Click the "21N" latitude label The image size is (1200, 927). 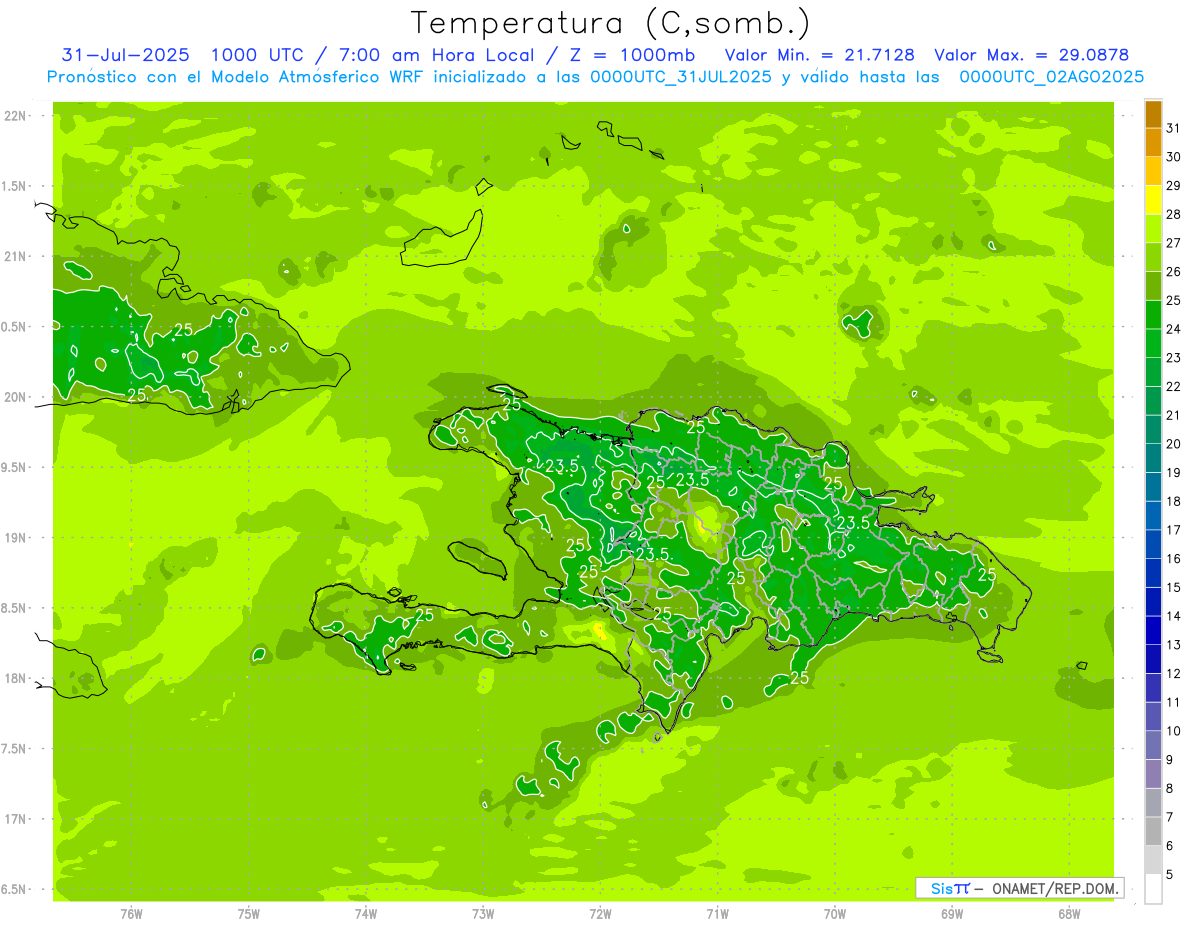(15, 256)
